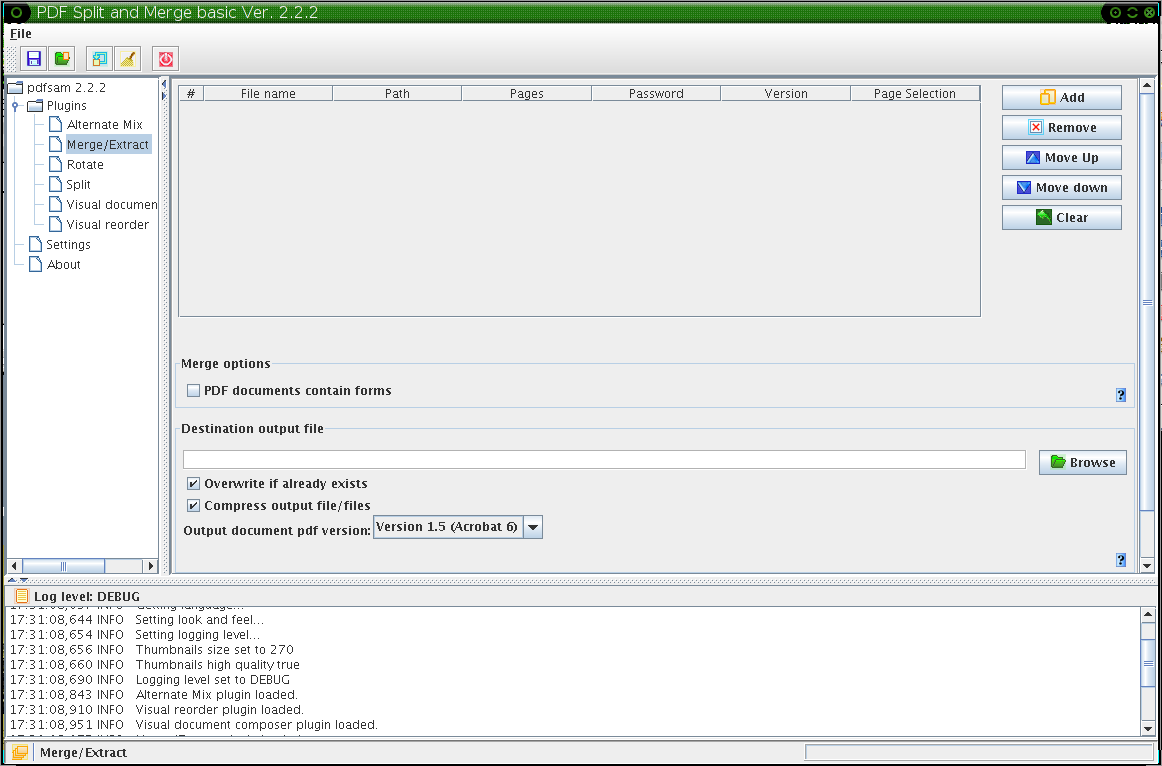Click the Path column header
The width and height of the screenshot is (1162, 766).
pos(397,93)
